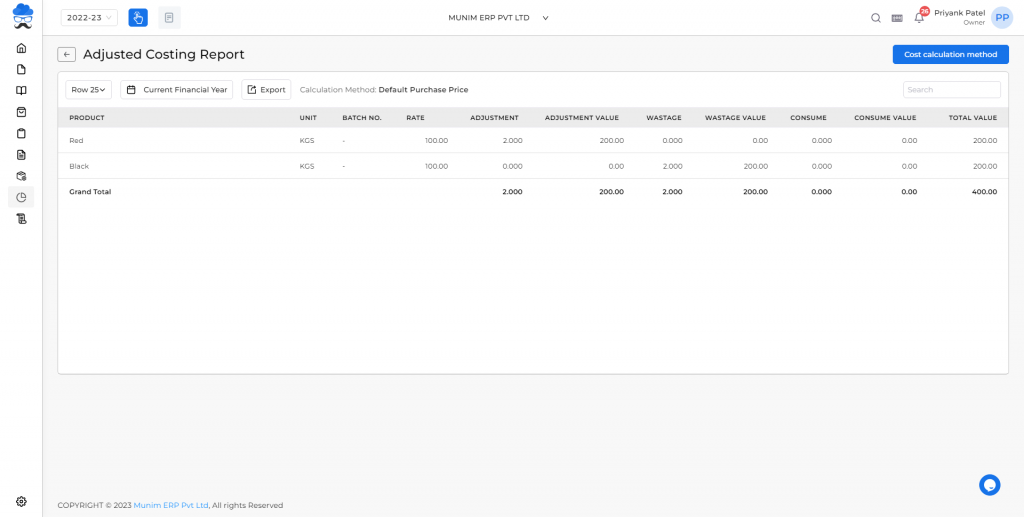1024x517 pixels.
Task: Open the inventory box sidebar icon
Action: pyautogui.click(x=21, y=176)
